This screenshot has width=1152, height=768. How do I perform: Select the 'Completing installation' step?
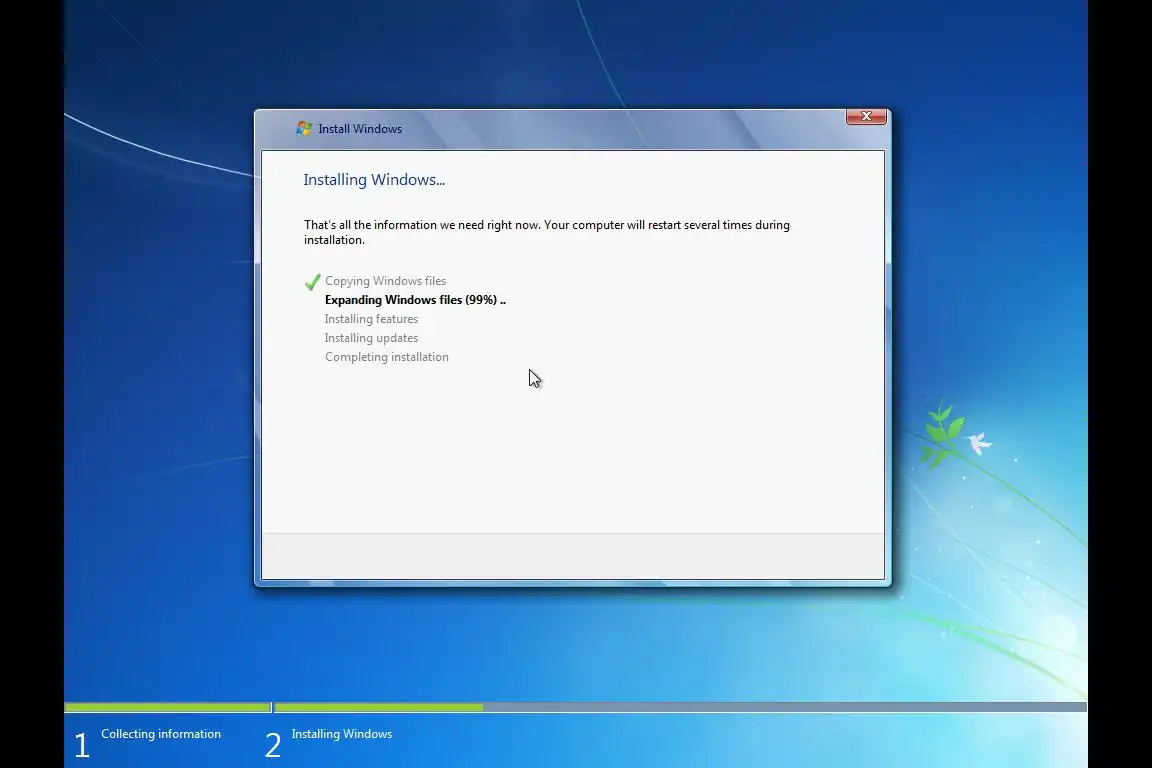point(386,357)
